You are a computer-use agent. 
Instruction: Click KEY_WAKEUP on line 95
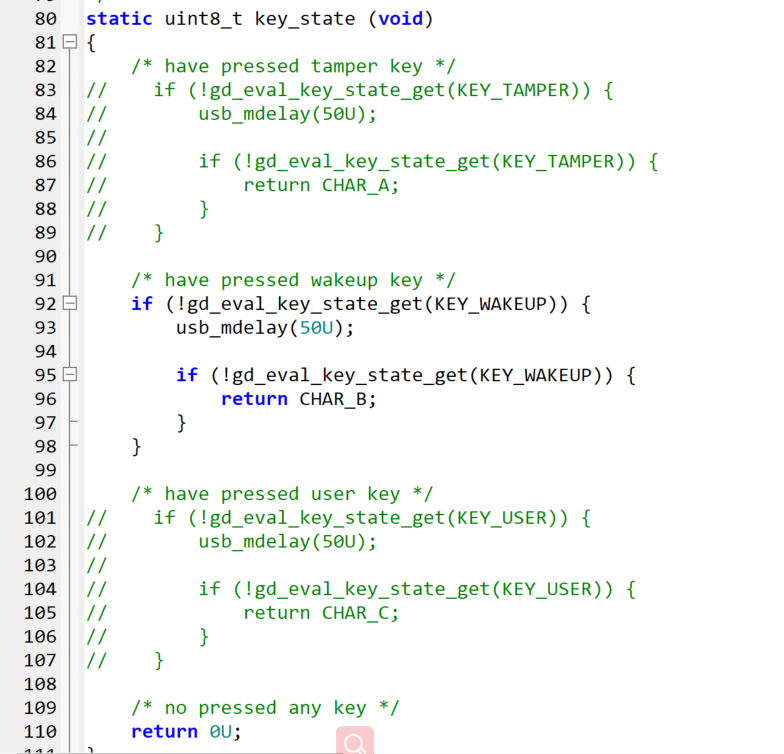536,375
